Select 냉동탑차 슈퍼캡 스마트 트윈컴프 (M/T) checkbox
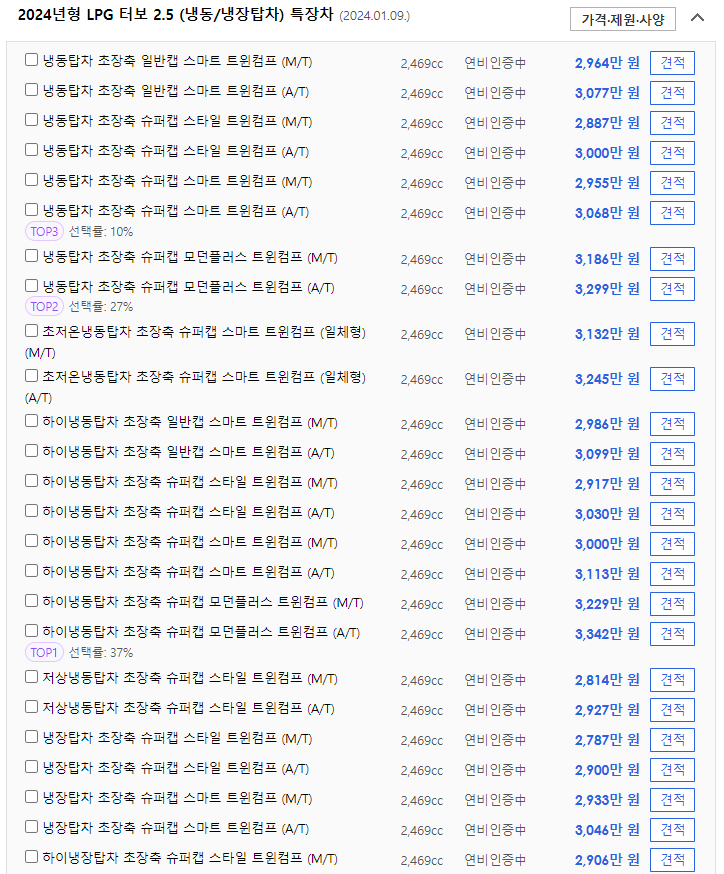This screenshot has height=874, width=724. (x=31, y=180)
